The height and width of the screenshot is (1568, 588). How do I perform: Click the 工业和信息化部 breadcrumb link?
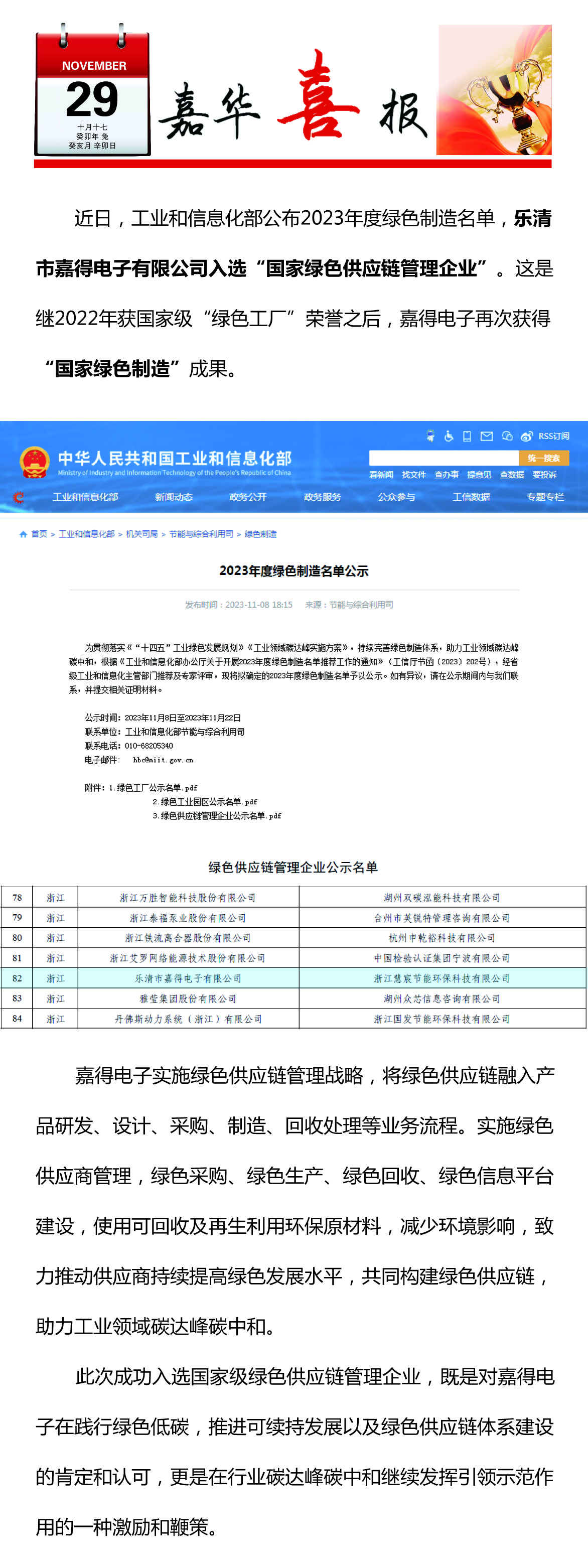86,534
